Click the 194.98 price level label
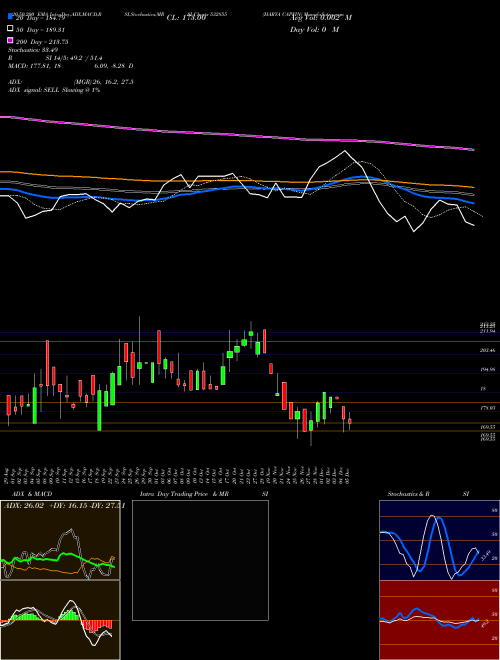 point(488,369)
